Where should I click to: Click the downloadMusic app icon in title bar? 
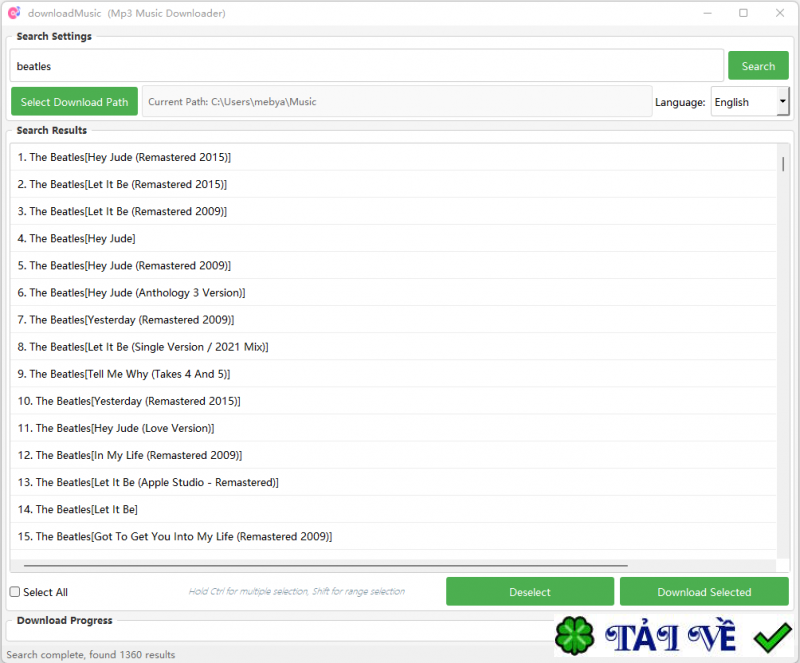[14, 13]
